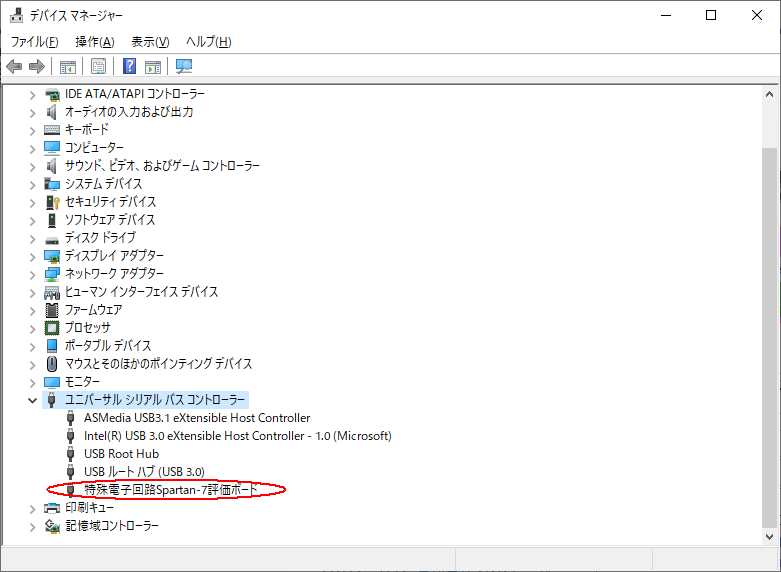Expand the キーボード category

coord(32,130)
